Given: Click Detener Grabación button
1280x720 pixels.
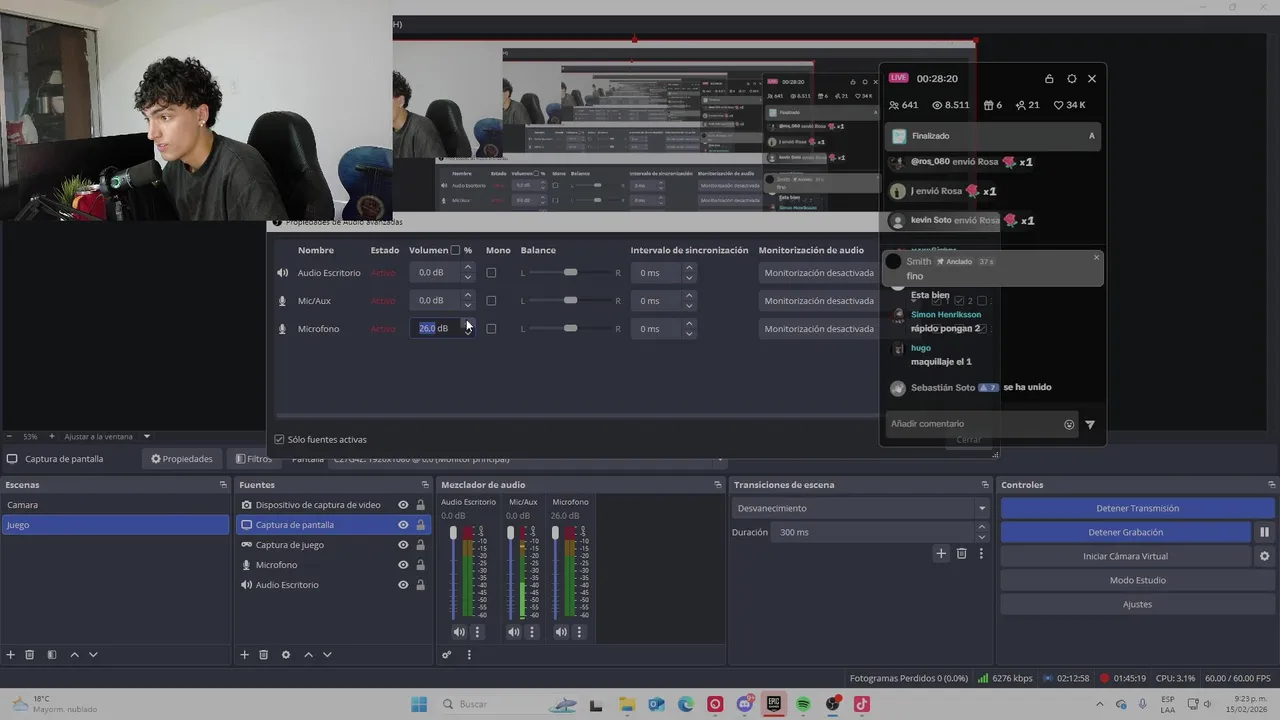Looking at the screenshot, I should (1125, 532).
